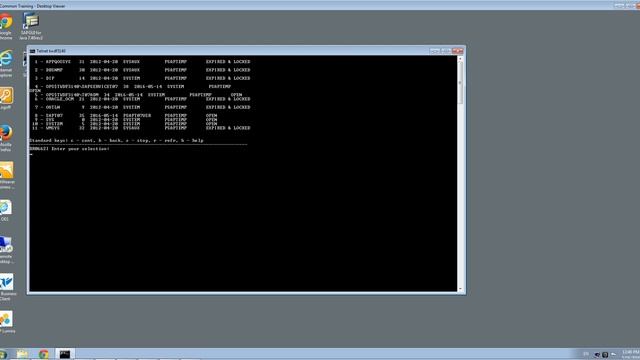Close the Telnet window

pos(458,51)
